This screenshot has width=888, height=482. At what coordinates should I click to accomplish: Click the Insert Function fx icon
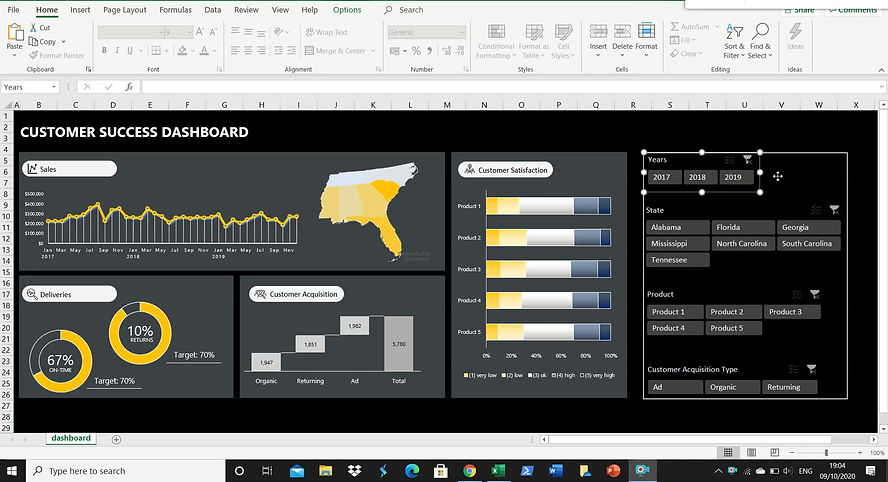point(129,87)
